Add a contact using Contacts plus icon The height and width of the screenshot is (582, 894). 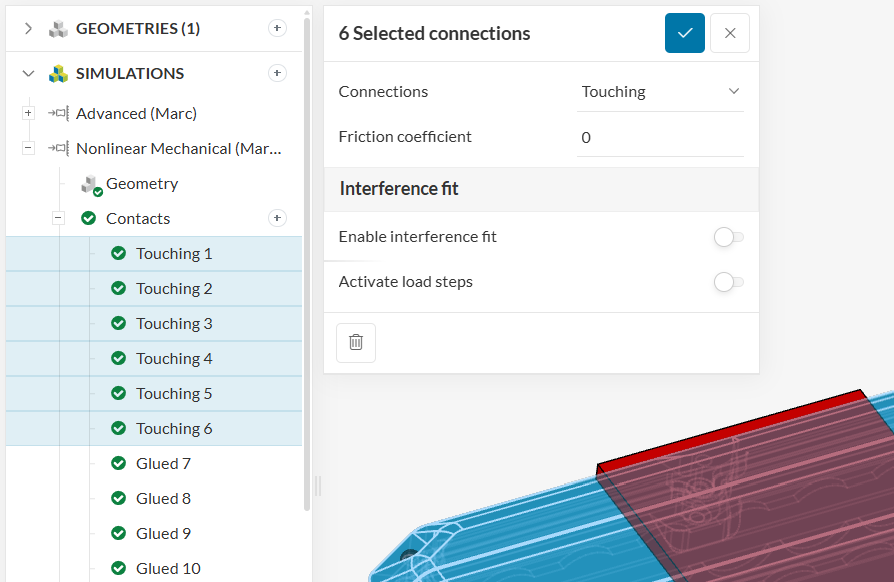click(x=278, y=218)
